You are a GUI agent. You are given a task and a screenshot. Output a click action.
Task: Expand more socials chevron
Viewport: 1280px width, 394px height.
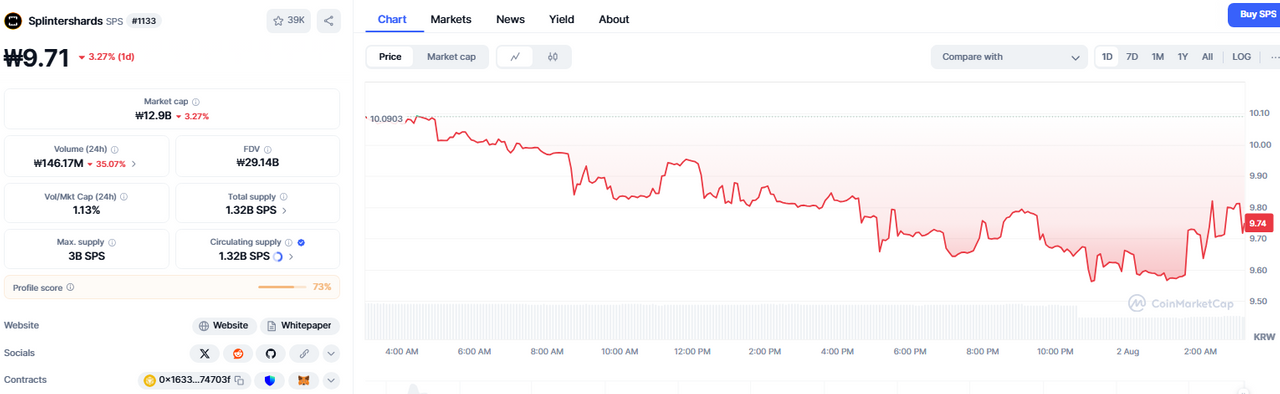pos(332,353)
